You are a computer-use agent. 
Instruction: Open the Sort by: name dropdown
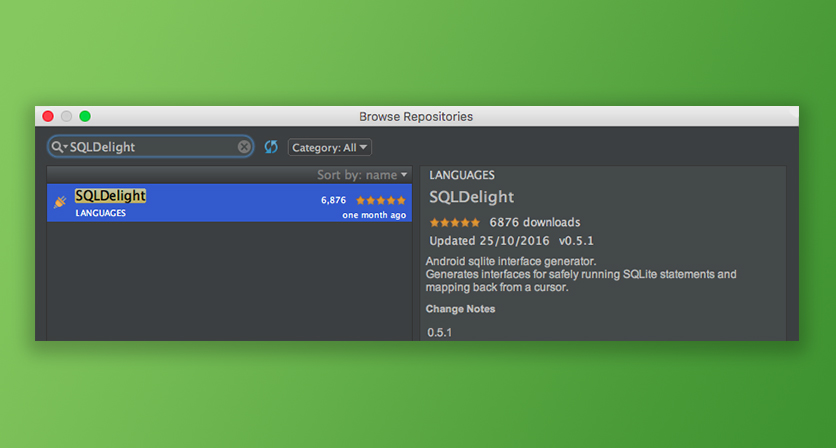pos(362,175)
